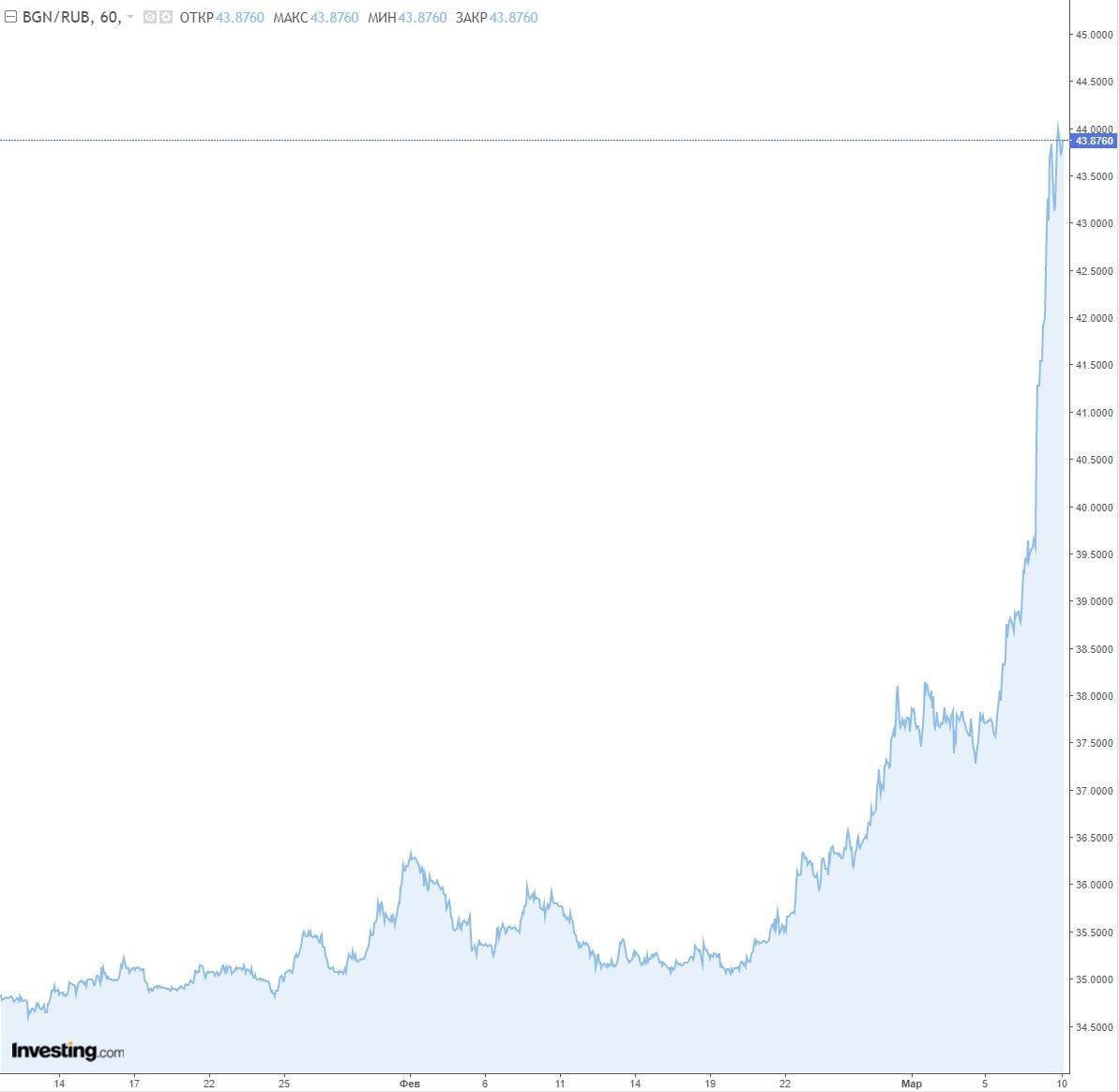The height and width of the screenshot is (1092, 1119).
Task: Open chart series settings gear icon
Action: tap(166, 17)
